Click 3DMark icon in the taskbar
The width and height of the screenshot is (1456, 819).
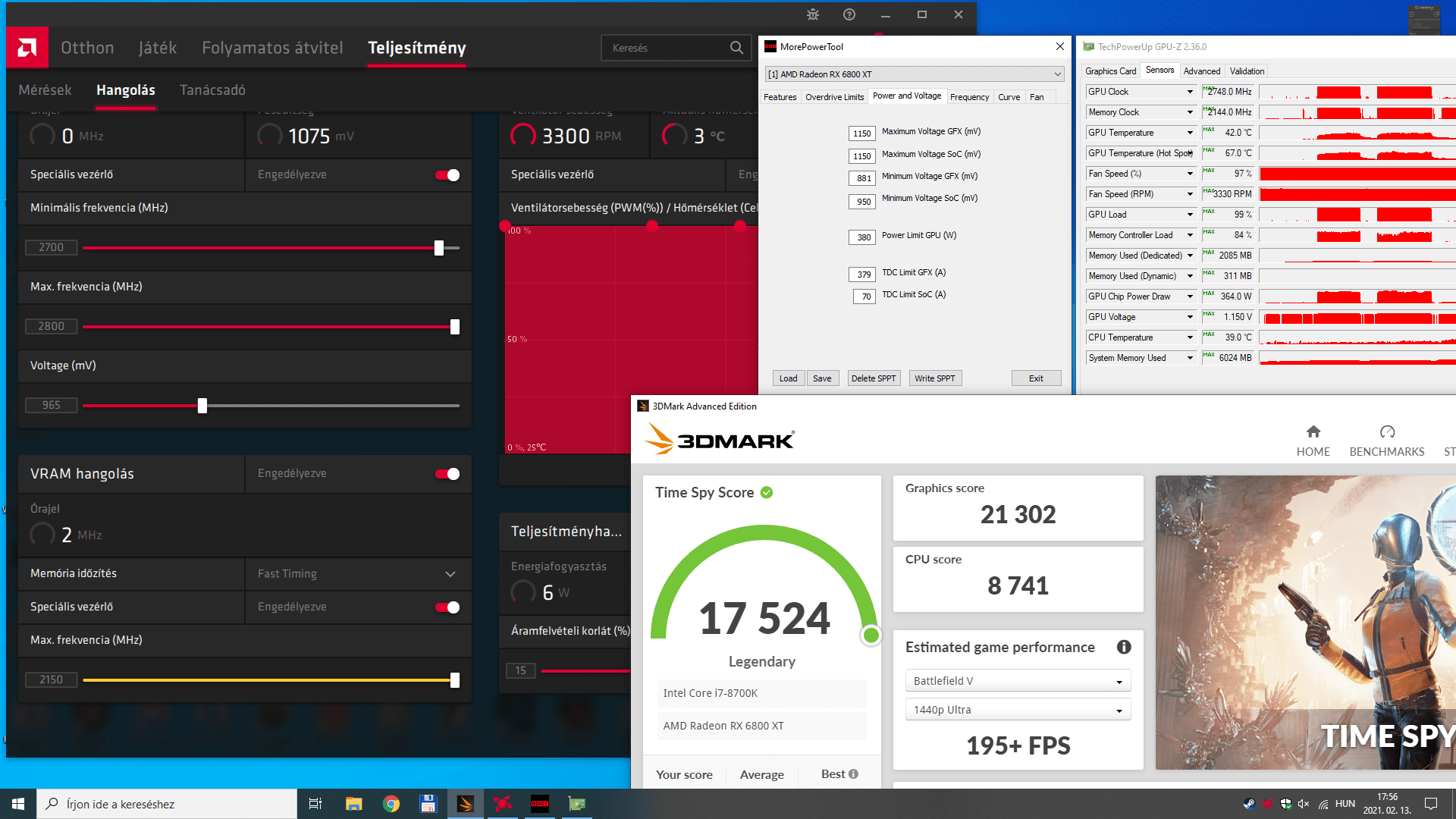coord(466,804)
